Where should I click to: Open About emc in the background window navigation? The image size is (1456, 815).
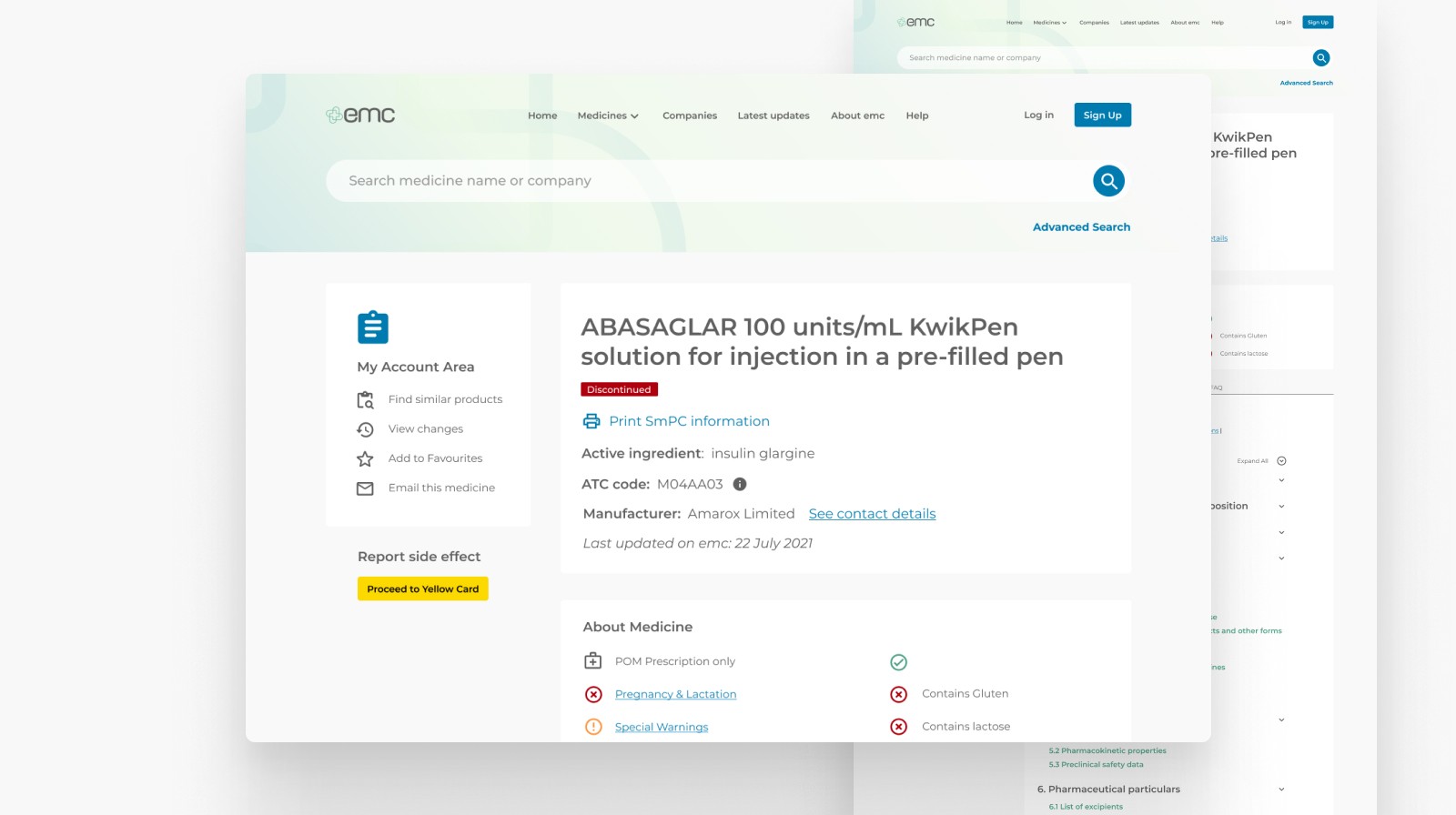click(x=1185, y=23)
